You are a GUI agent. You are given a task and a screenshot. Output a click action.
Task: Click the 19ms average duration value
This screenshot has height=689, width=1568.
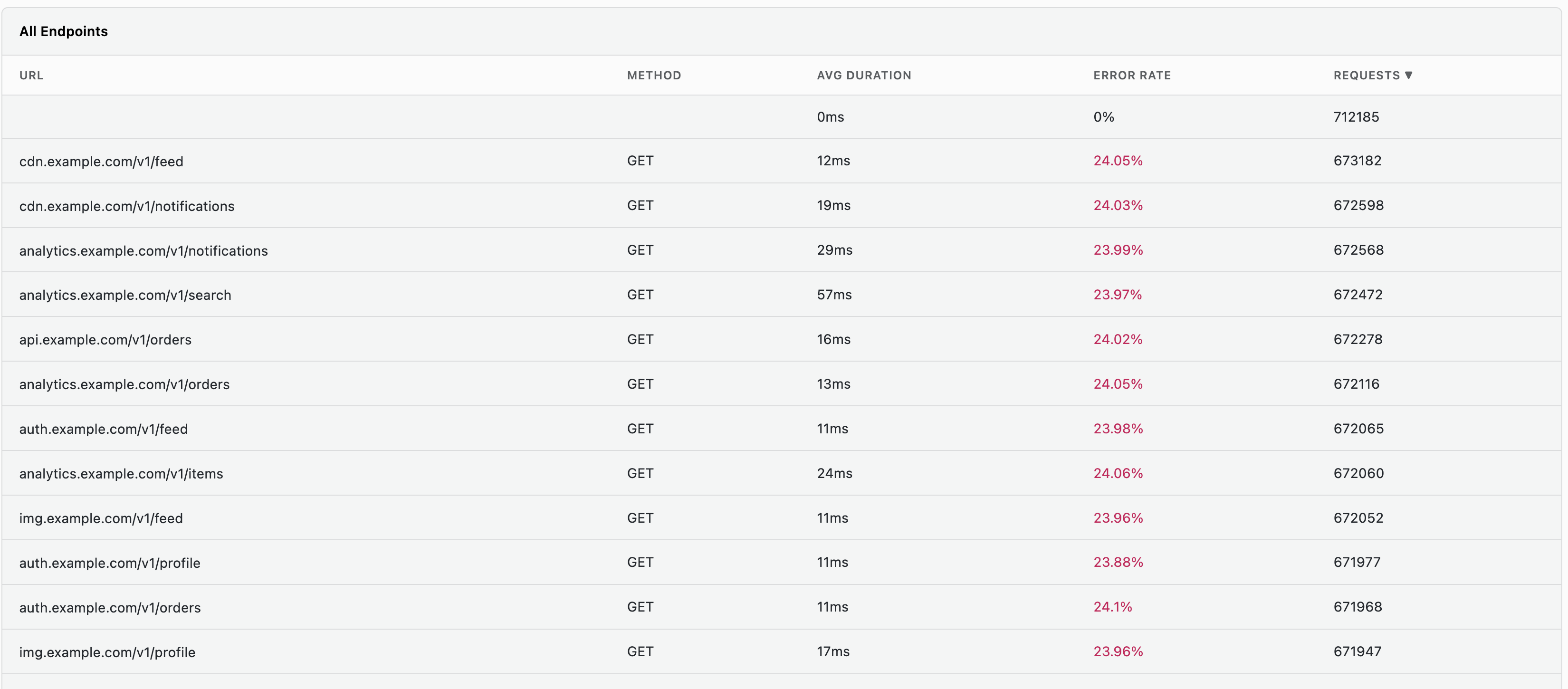click(x=834, y=205)
